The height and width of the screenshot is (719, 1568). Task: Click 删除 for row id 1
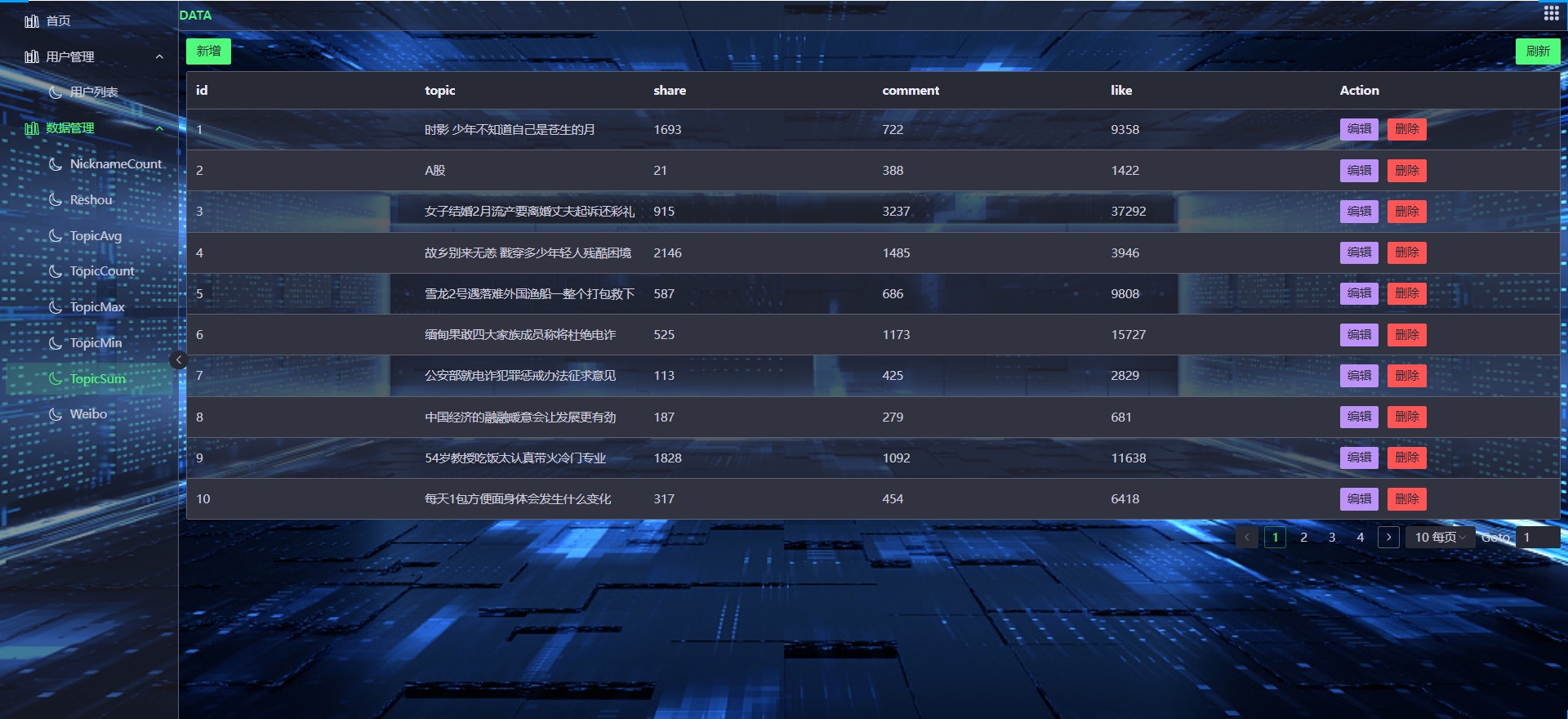[1406, 129]
